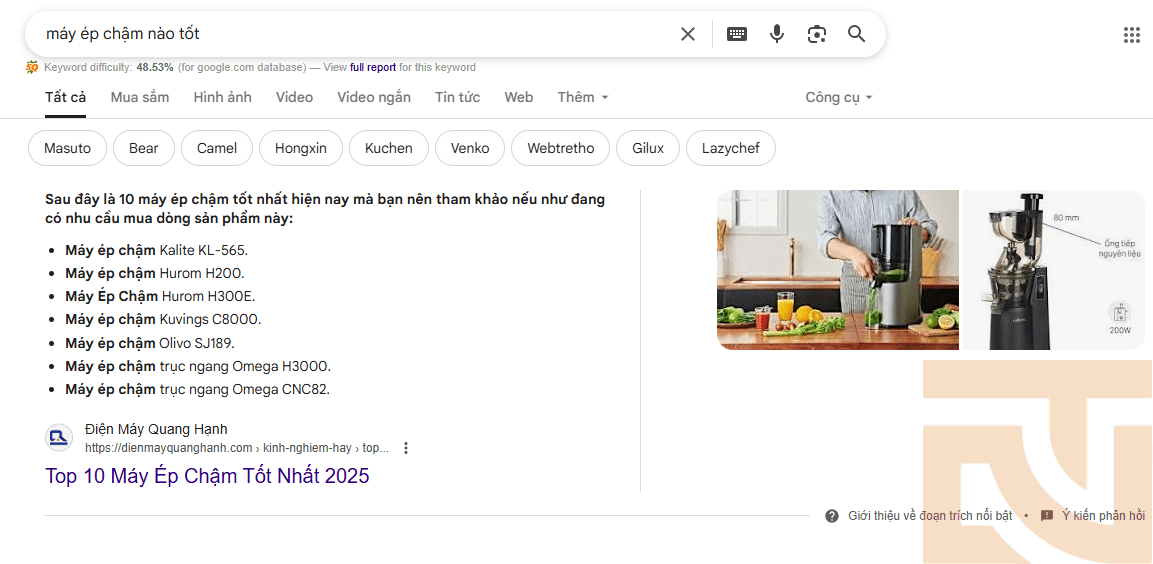
Task: Submit search with the magnifying glass icon
Action: click(857, 34)
